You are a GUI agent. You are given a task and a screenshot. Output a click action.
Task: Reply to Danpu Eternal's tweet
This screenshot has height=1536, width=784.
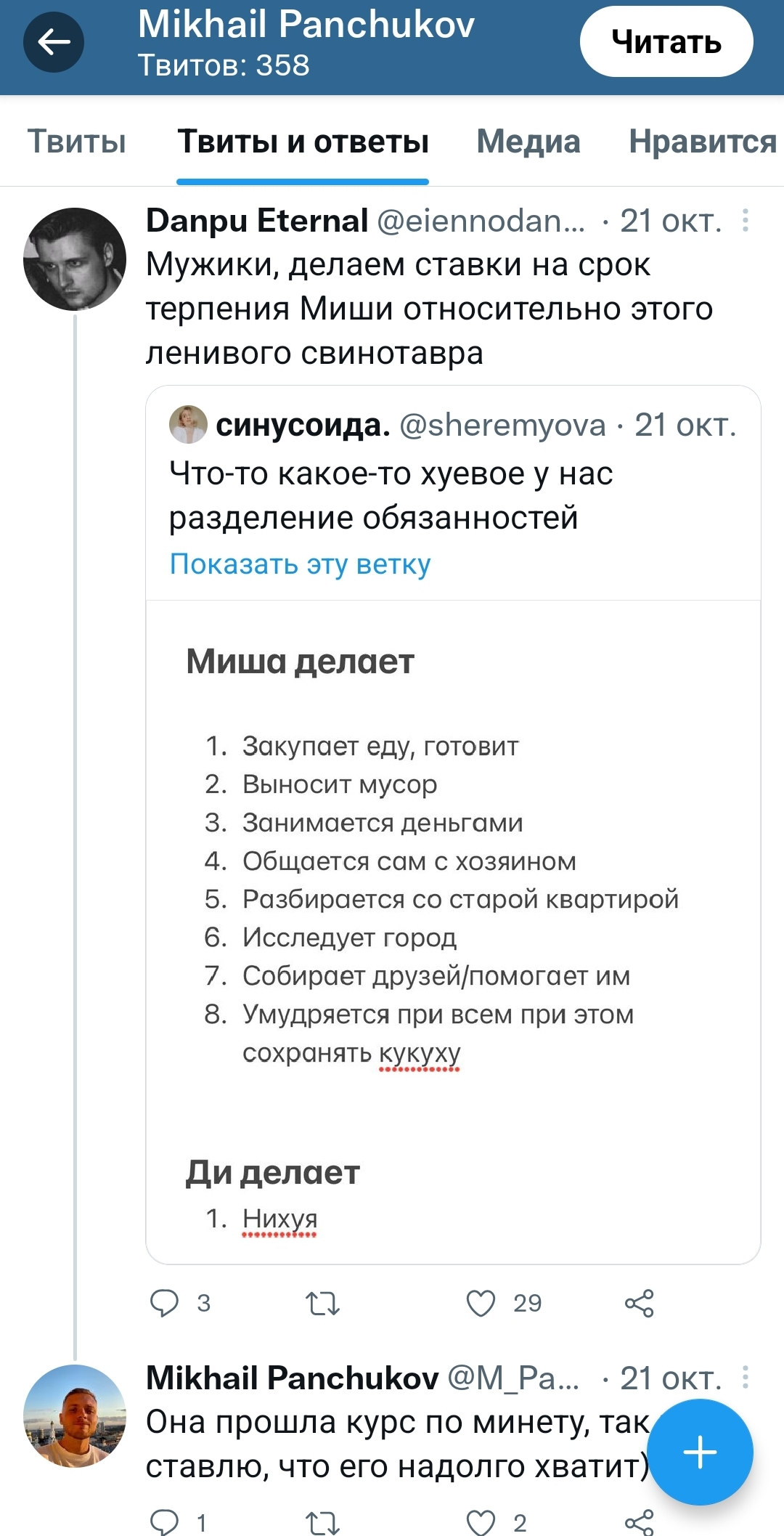point(164,1303)
